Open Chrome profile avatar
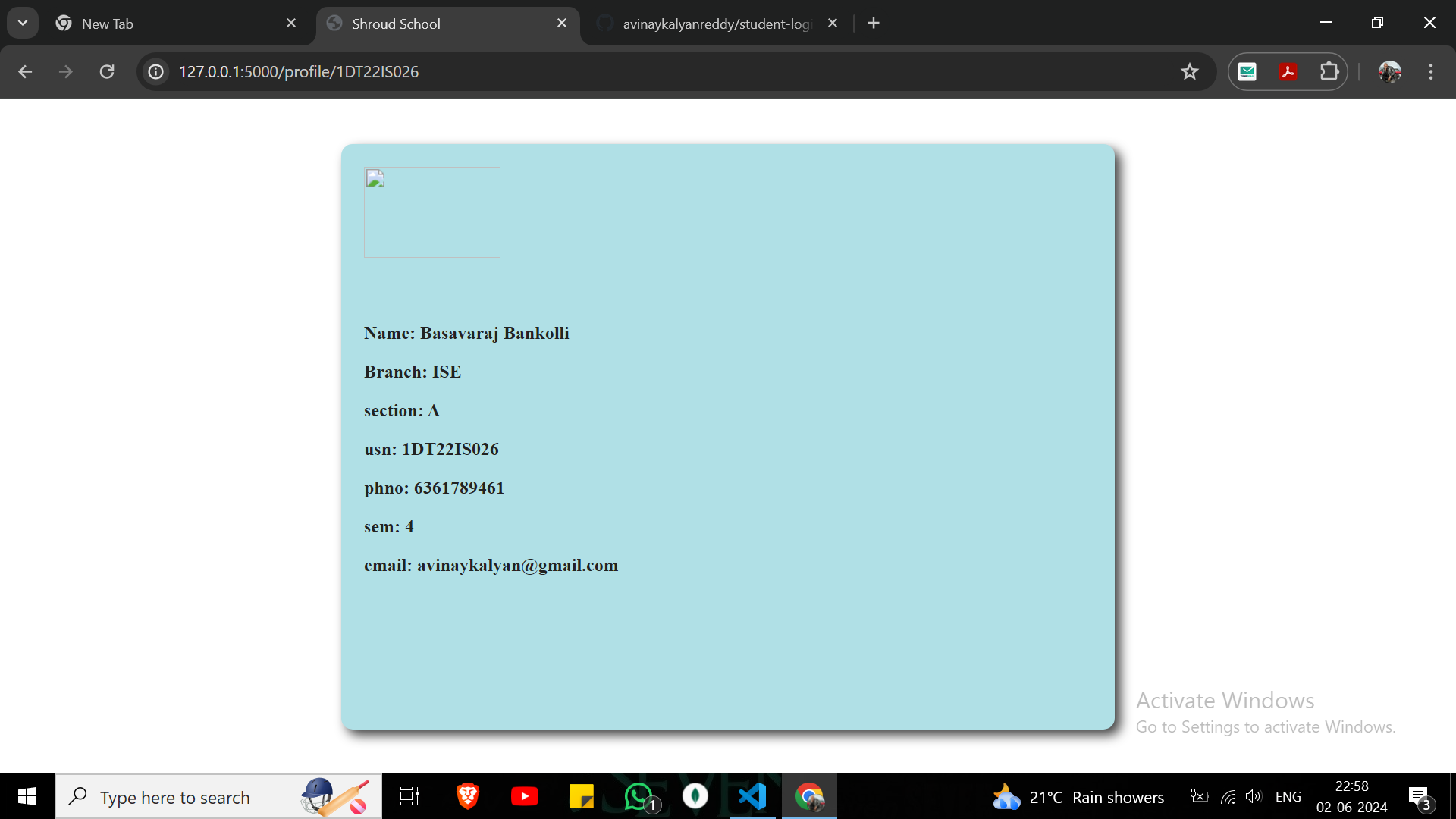This screenshot has height=819, width=1456. coord(1389,71)
